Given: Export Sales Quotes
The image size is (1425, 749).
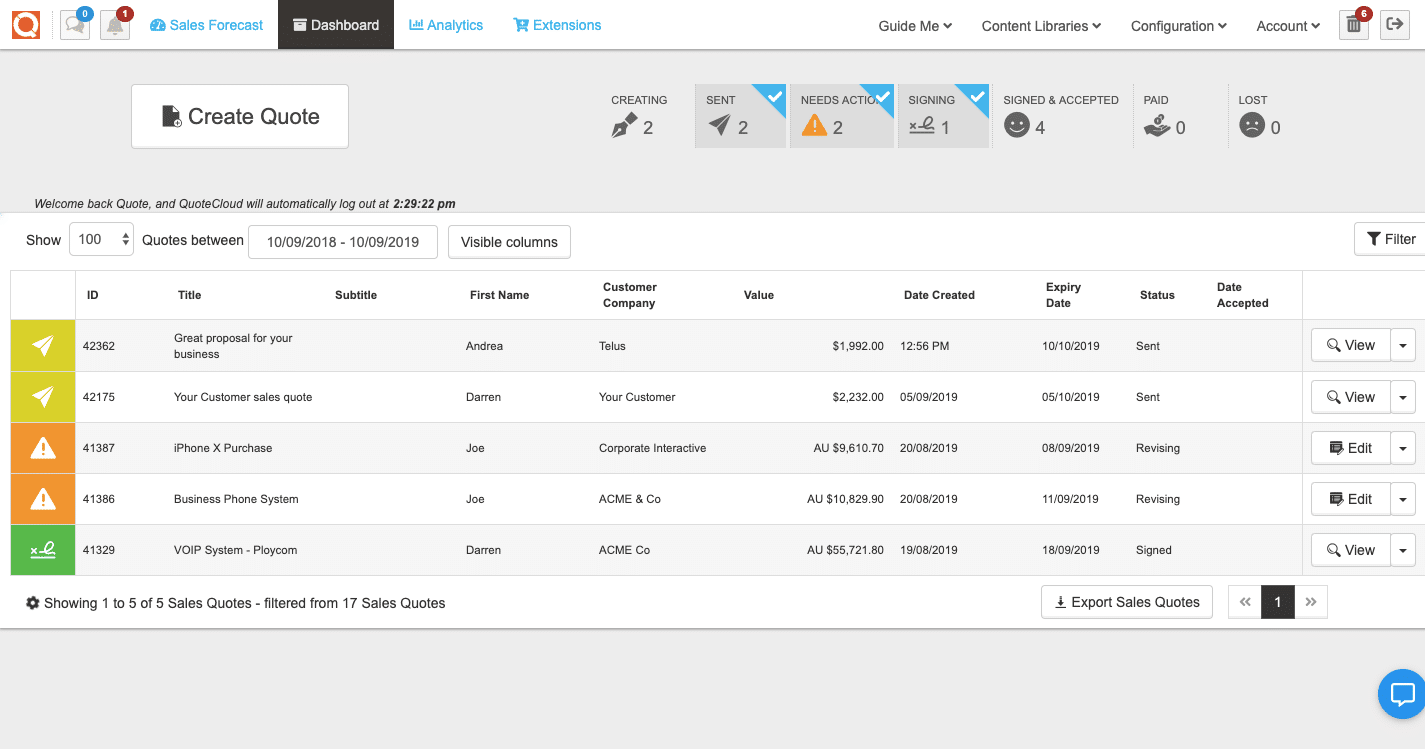Looking at the screenshot, I should click(1126, 601).
